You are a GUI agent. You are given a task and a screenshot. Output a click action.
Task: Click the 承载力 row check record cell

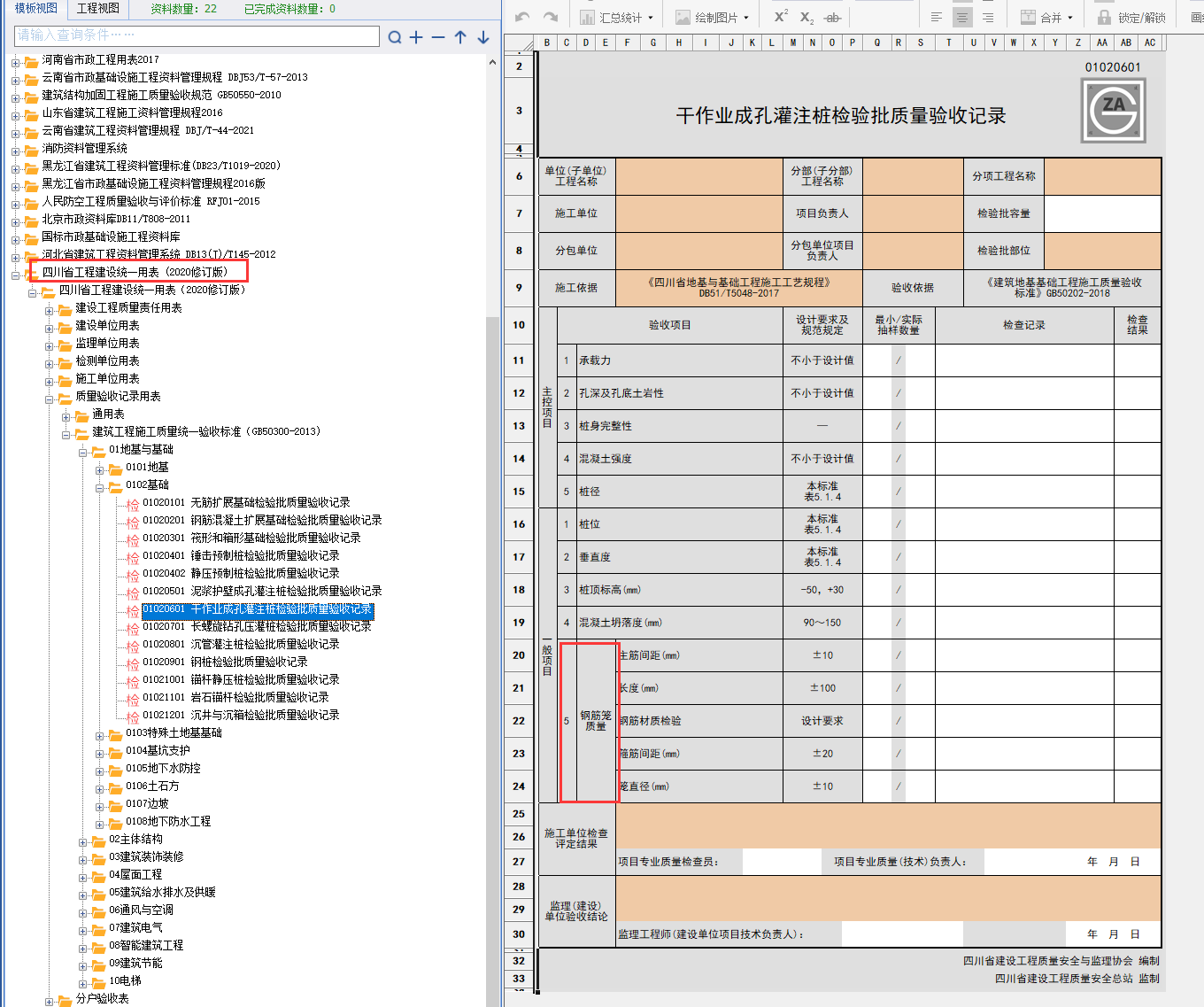(1024, 360)
